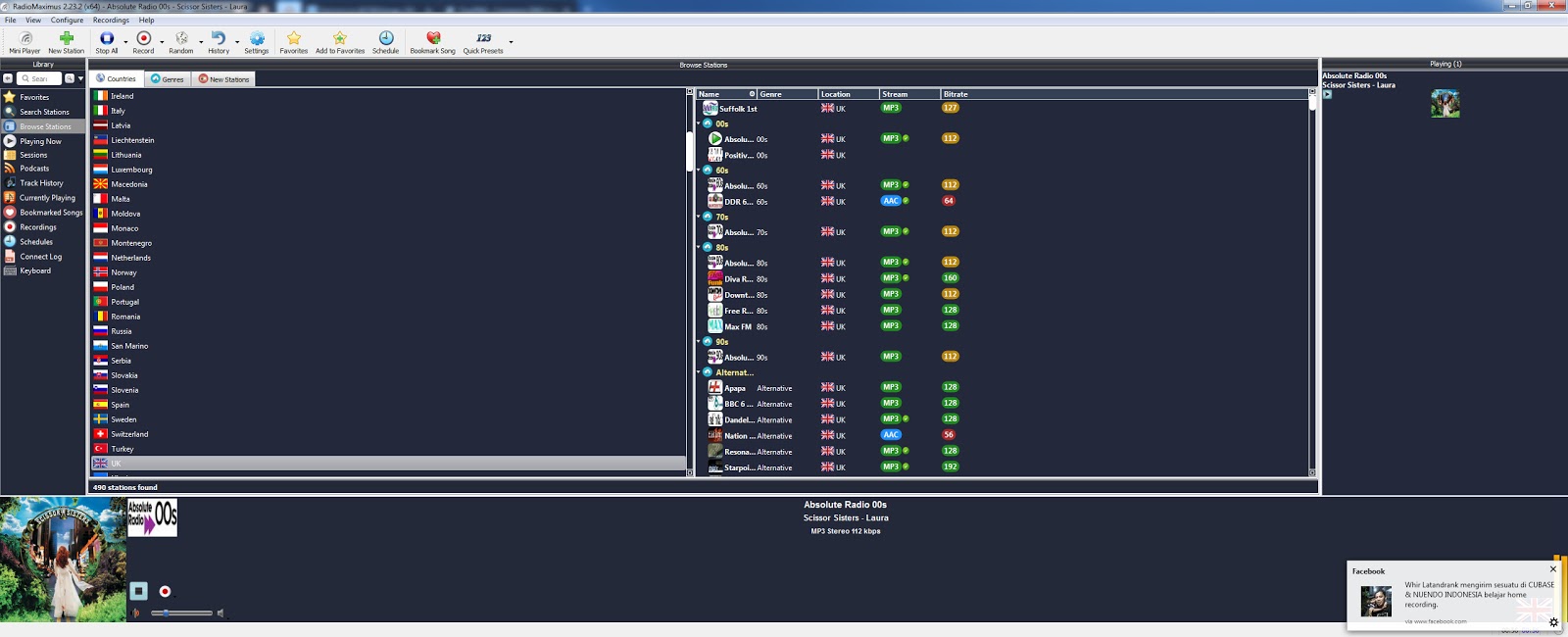Open the History dropdown arrow
Screen dimensions: 1568x637
pos(237,42)
